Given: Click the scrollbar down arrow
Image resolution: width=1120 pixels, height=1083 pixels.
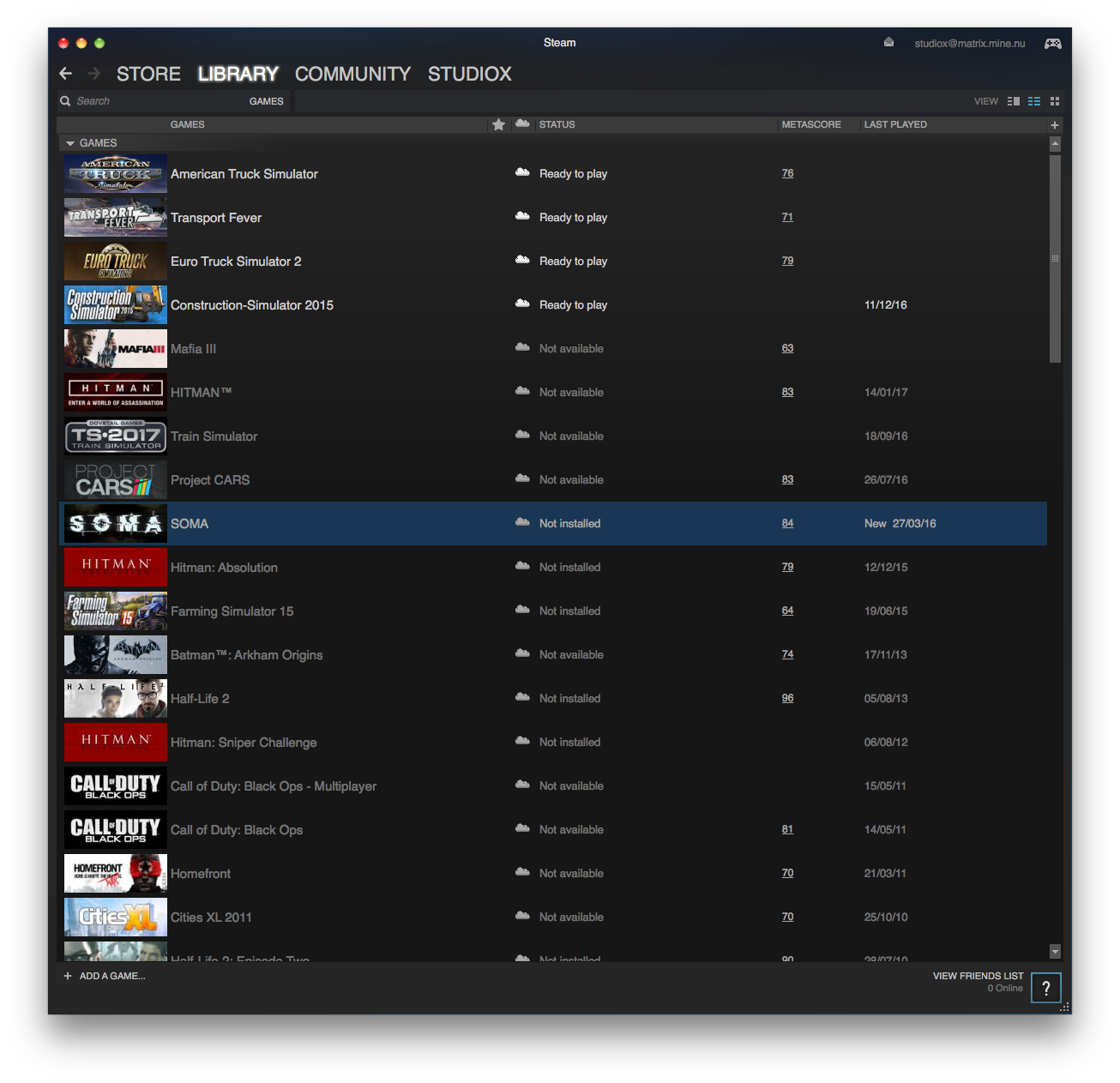Looking at the screenshot, I should 1055,951.
